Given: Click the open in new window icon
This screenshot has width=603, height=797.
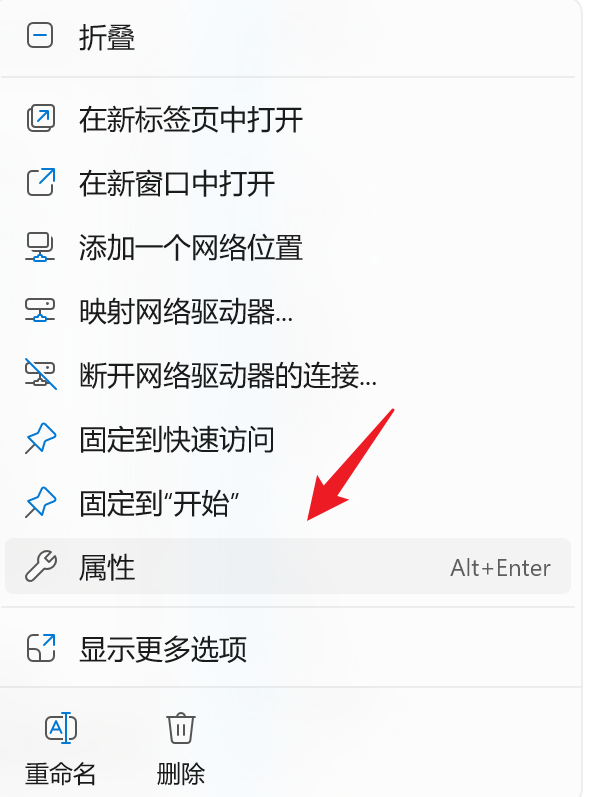Looking at the screenshot, I should [41, 182].
